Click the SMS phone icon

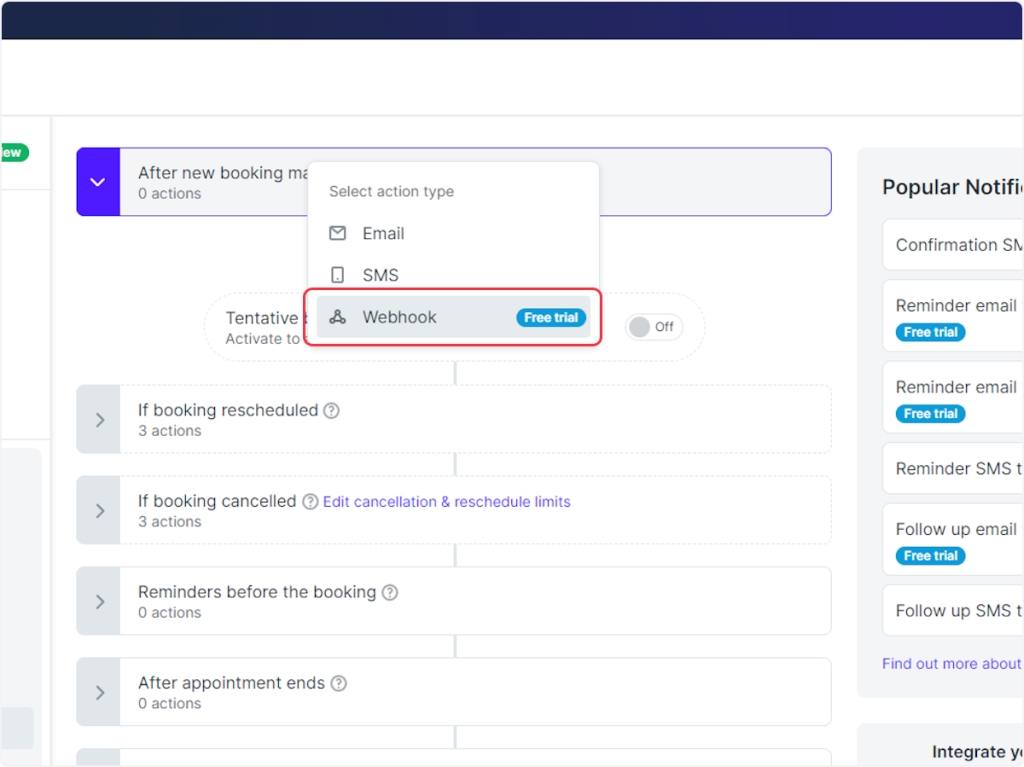point(338,275)
